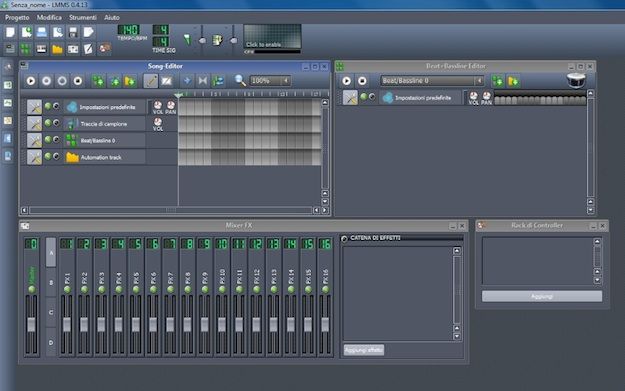Image resolution: width=625 pixels, height=391 pixels.
Task: Mute the Beat/Bassline 0 track
Action: point(48,140)
